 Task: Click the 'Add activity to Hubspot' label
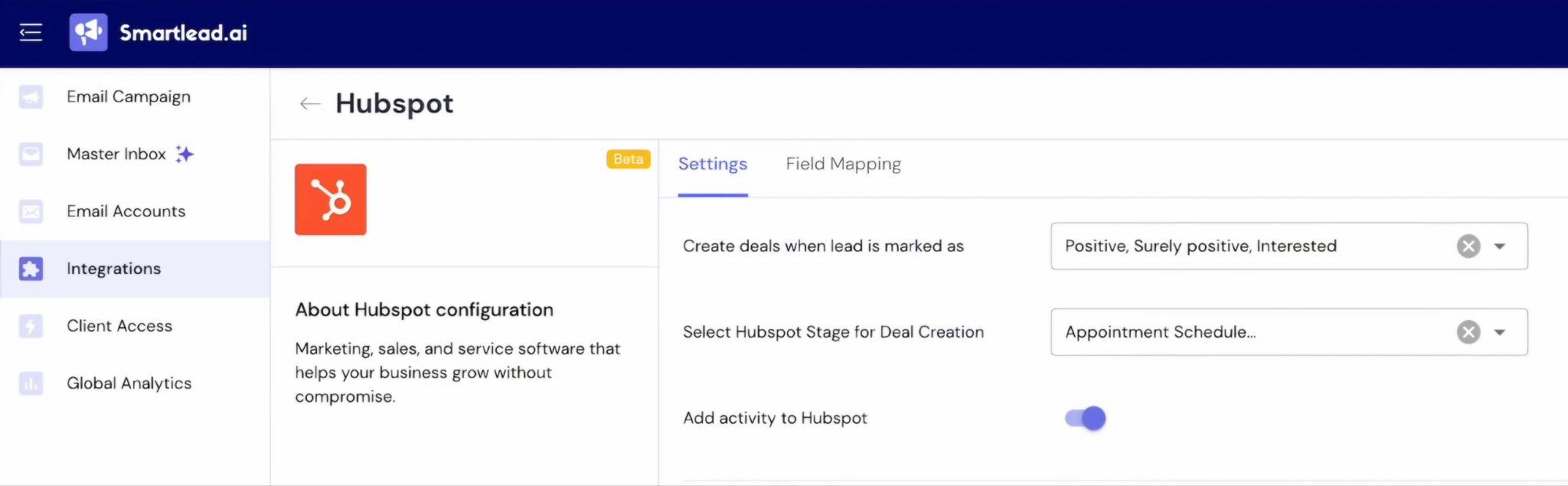tap(775, 419)
